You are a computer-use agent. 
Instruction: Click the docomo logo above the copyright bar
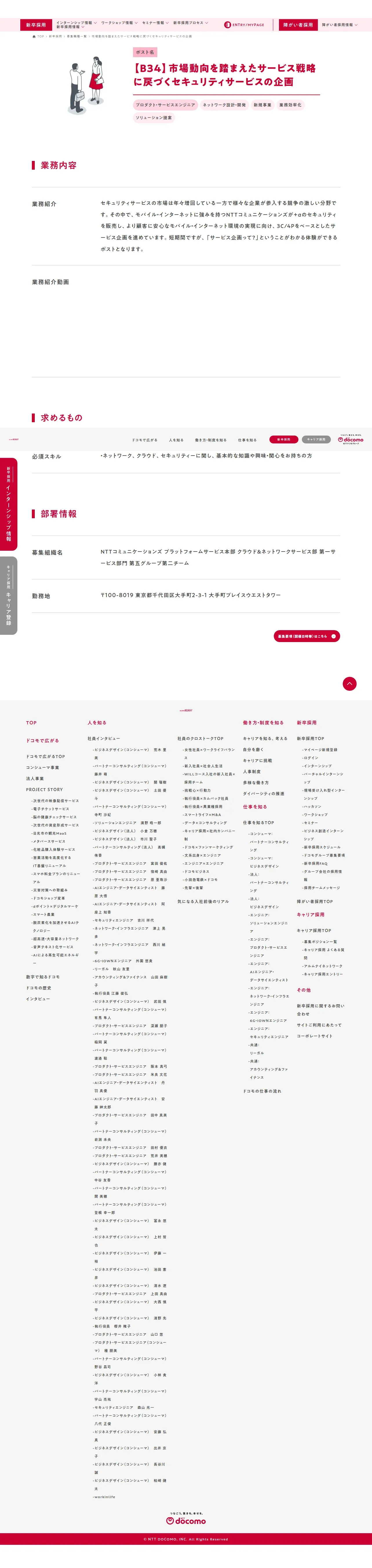[186, 1519]
